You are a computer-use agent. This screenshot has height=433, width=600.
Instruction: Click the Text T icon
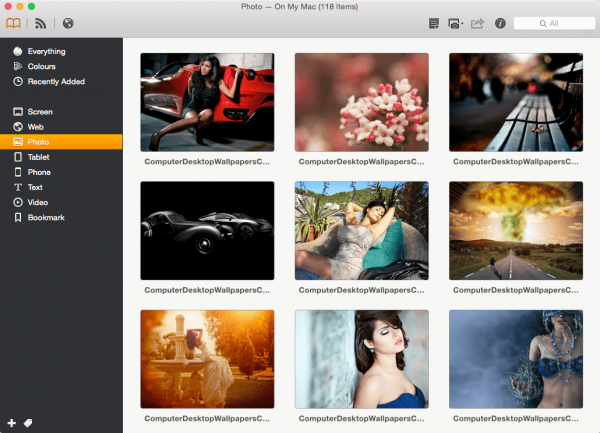coord(18,187)
